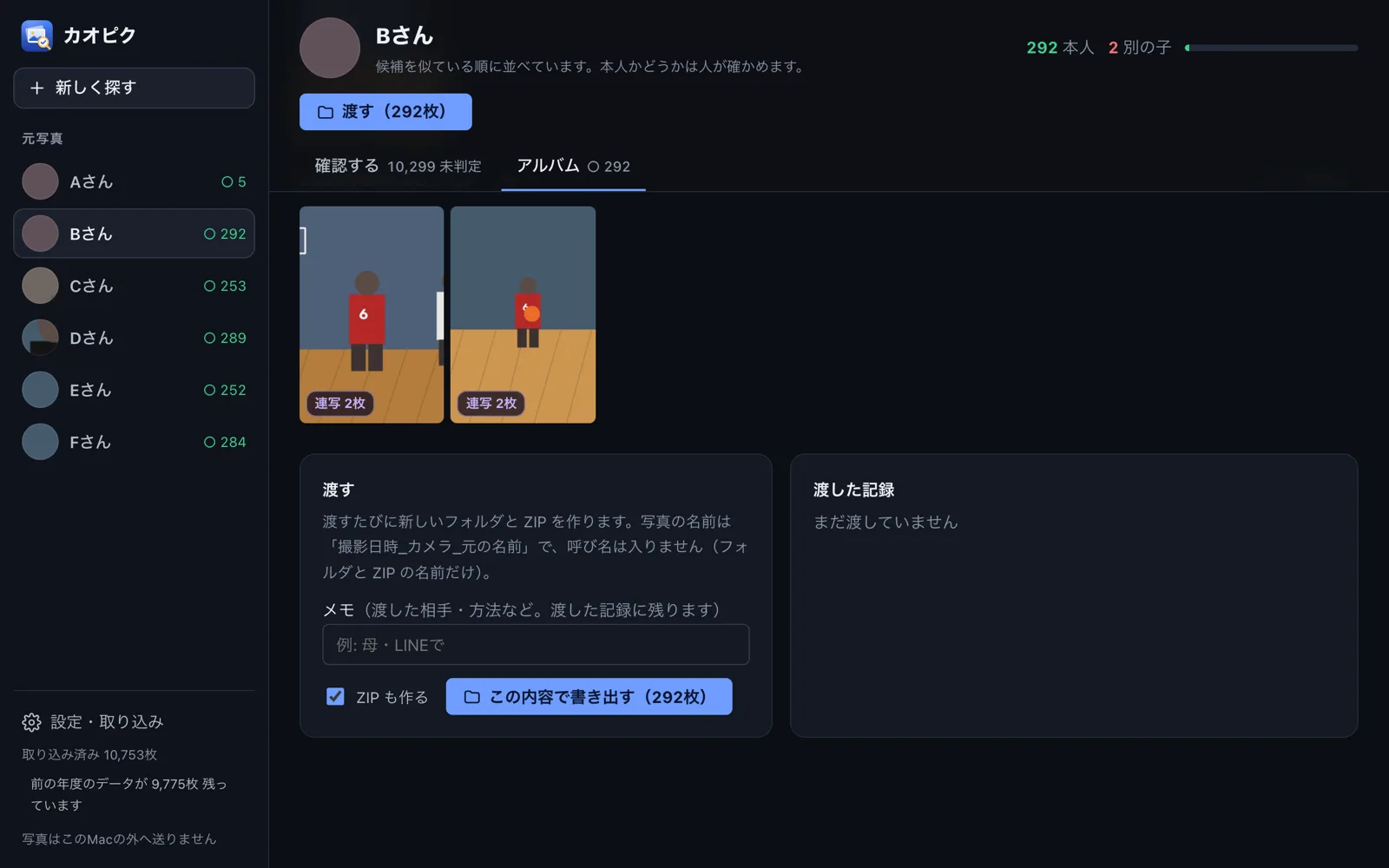Viewport: 1389px width, 868px height.
Task: Click Aさん's avatar in the sidebar
Action: point(40,181)
